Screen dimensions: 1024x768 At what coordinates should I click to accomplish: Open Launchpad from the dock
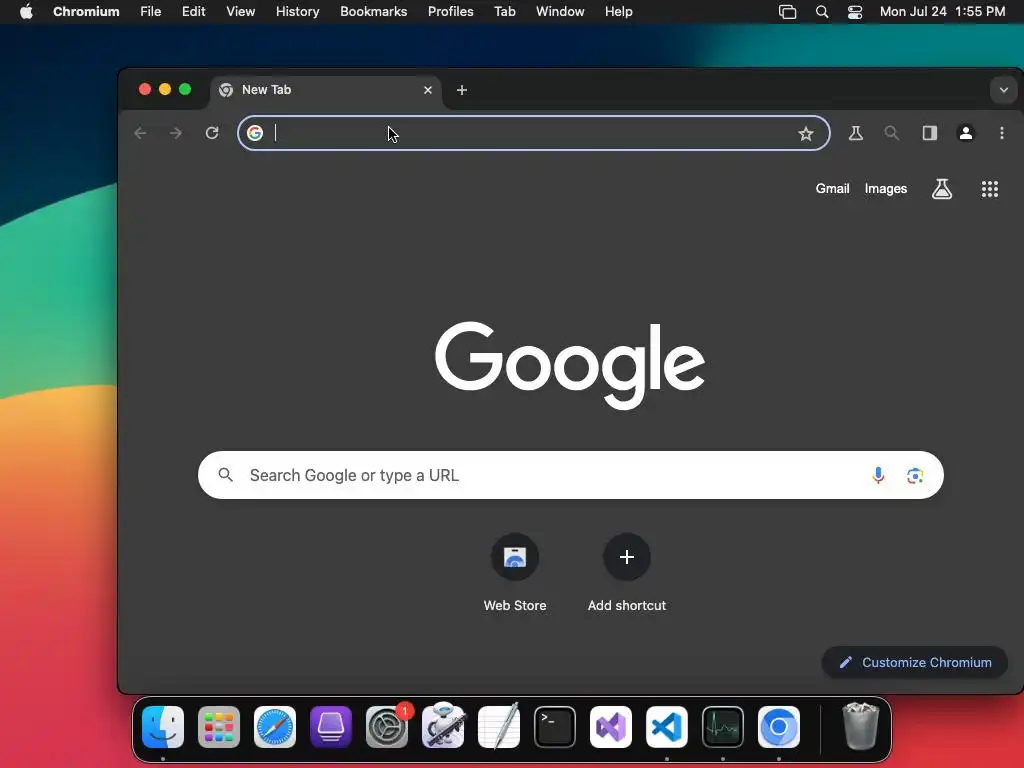[219, 727]
